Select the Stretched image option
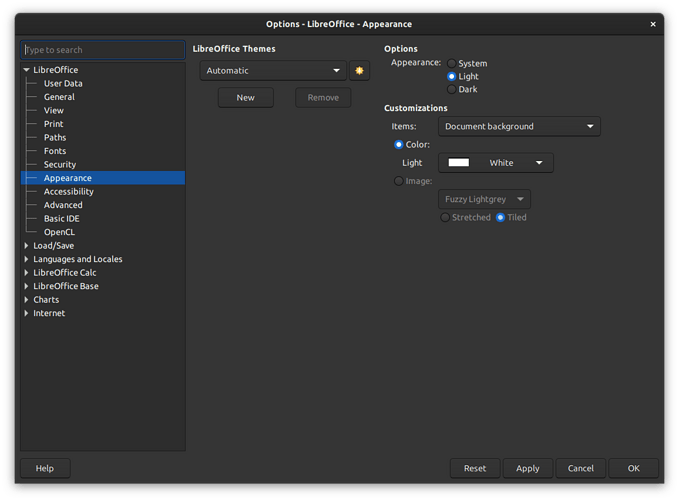Screen dimensions: 679x500 point(445,217)
